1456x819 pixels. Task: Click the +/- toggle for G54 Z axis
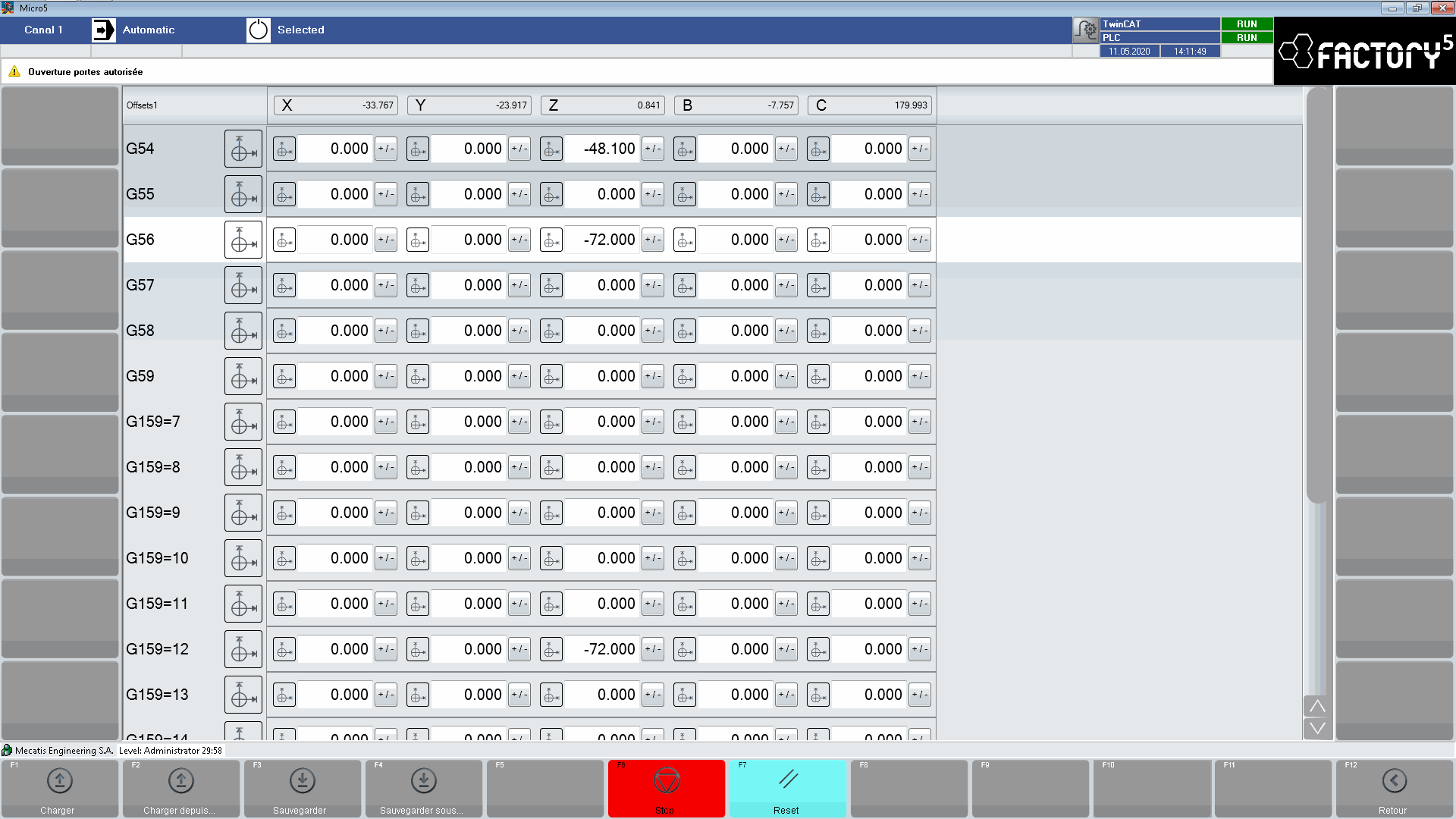(652, 148)
